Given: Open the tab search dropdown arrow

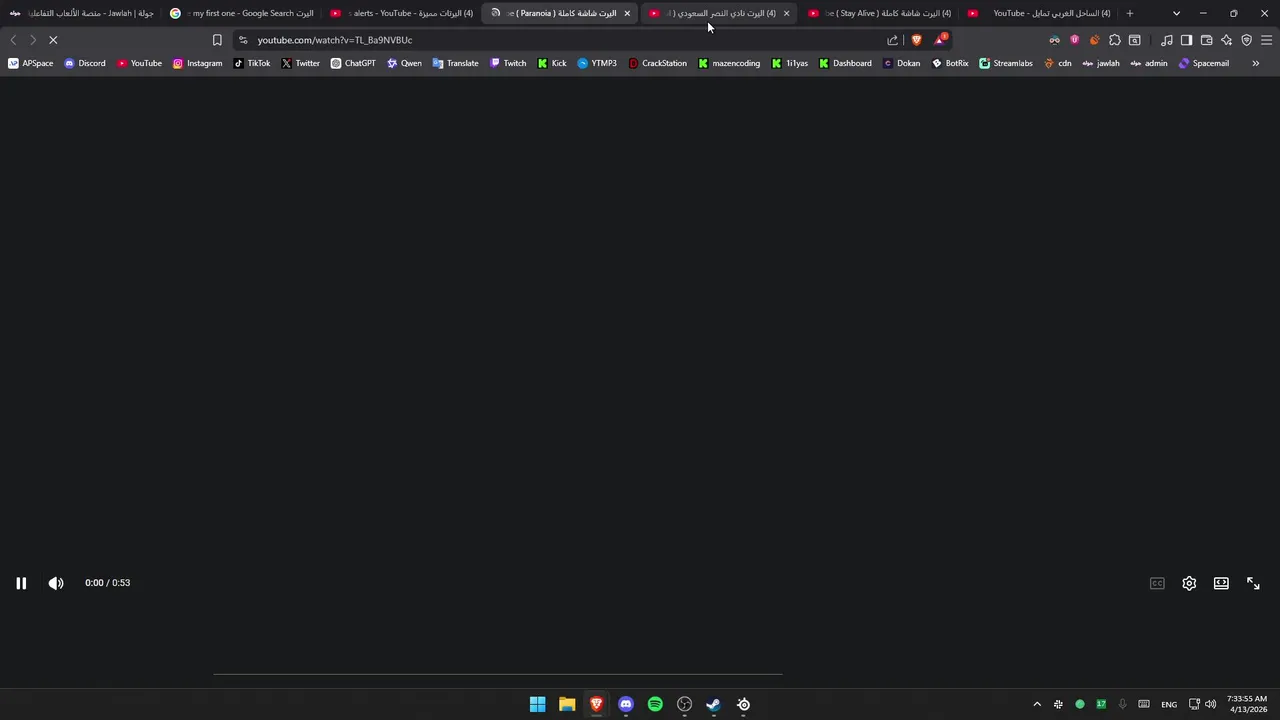Looking at the screenshot, I should point(1176,13).
